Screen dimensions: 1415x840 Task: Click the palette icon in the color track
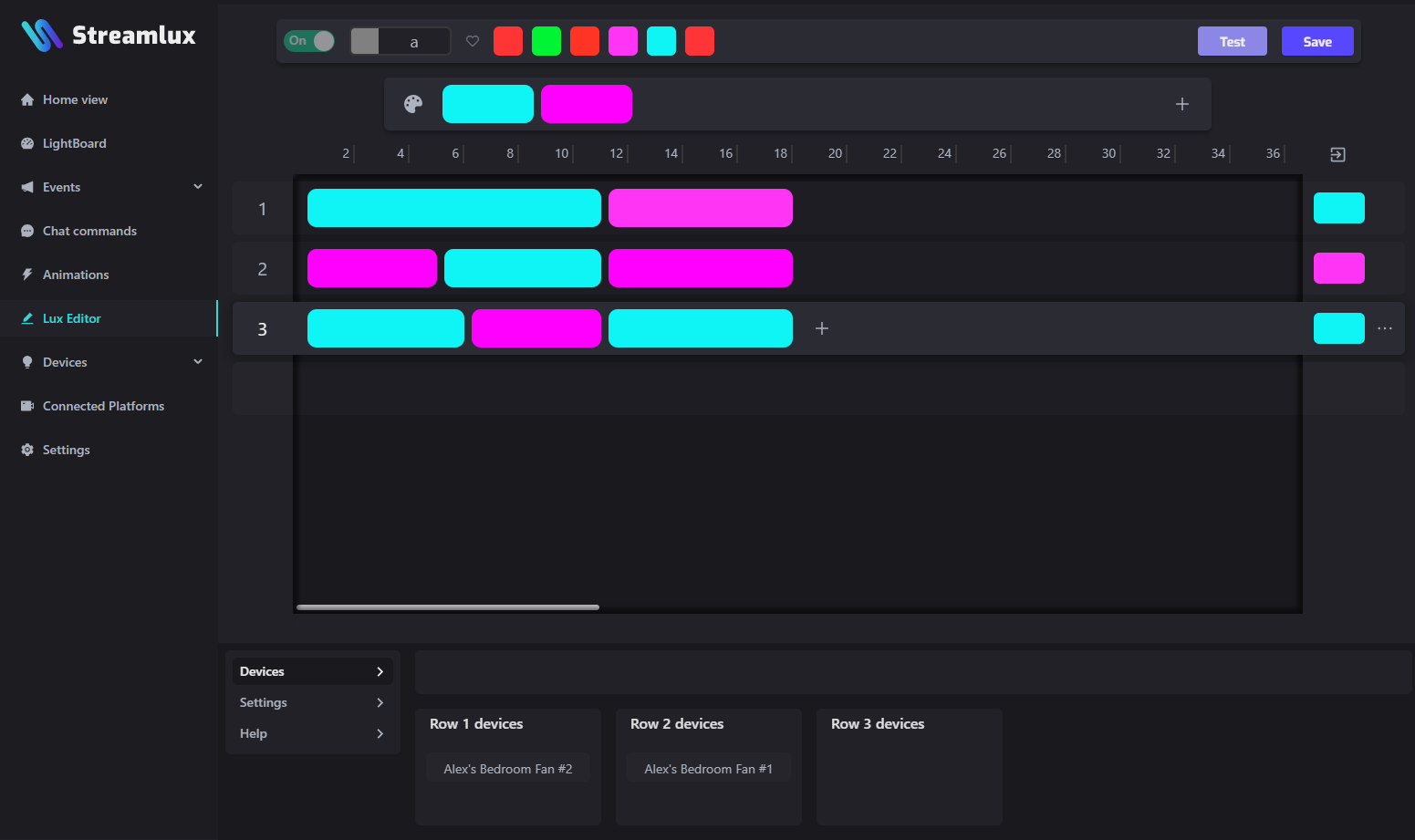pos(412,103)
